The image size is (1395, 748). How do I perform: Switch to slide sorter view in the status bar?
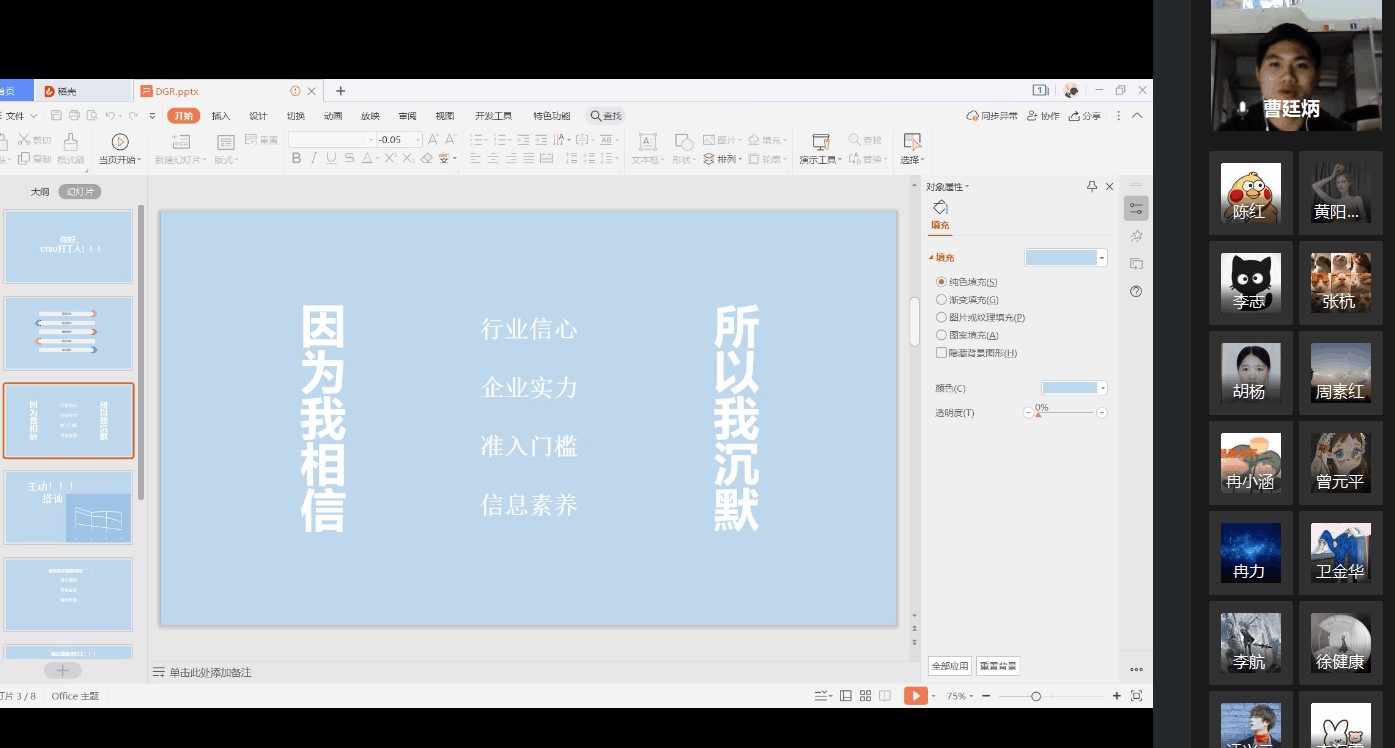coord(866,696)
